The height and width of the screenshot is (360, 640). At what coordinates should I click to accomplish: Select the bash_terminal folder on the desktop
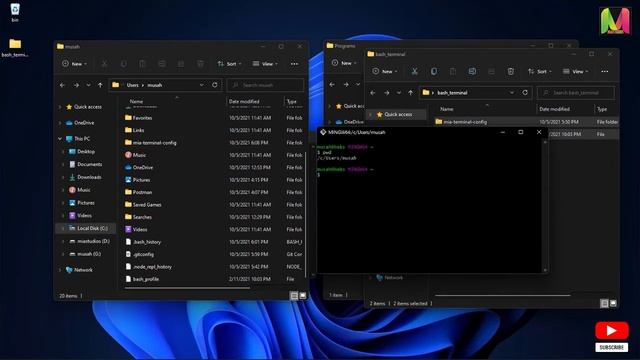pyautogui.click(x=15, y=48)
